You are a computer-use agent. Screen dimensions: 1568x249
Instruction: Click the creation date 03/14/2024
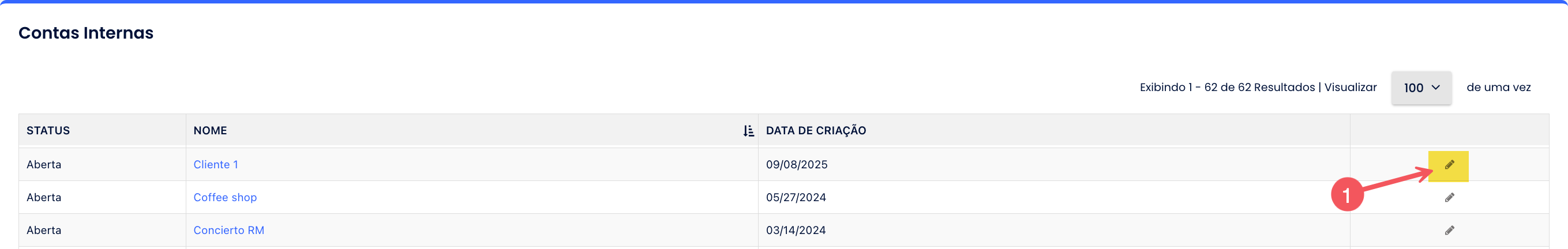click(x=796, y=231)
